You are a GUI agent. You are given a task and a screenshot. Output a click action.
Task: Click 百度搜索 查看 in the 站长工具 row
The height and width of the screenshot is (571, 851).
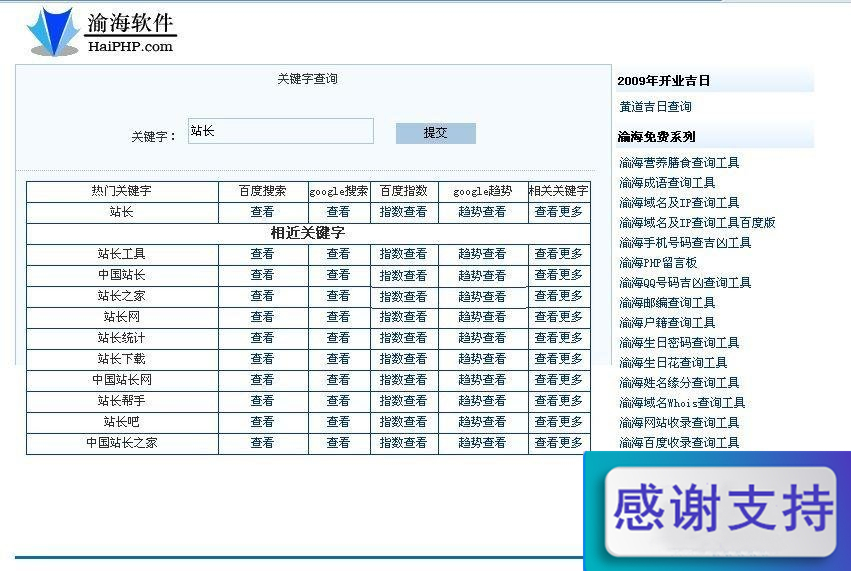coord(262,253)
